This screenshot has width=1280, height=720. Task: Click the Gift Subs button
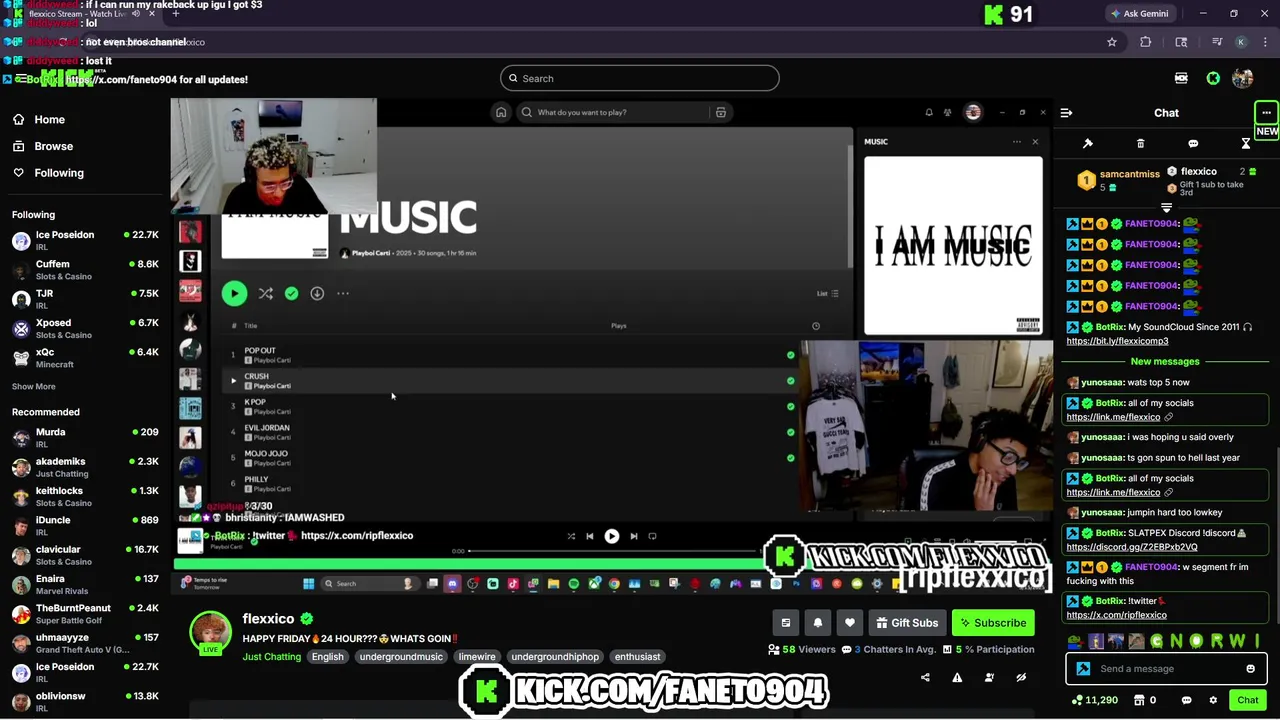tap(907, 623)
